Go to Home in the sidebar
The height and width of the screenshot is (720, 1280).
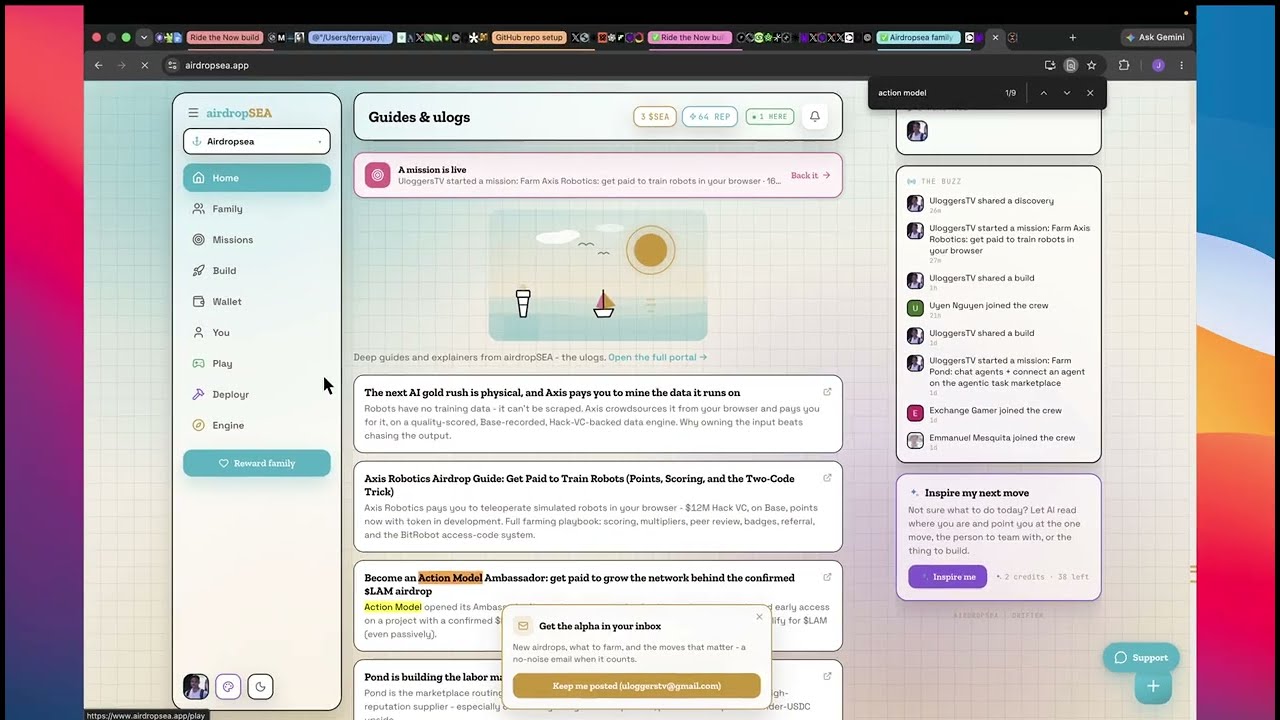pyautogui.click(x=257, y=178)
